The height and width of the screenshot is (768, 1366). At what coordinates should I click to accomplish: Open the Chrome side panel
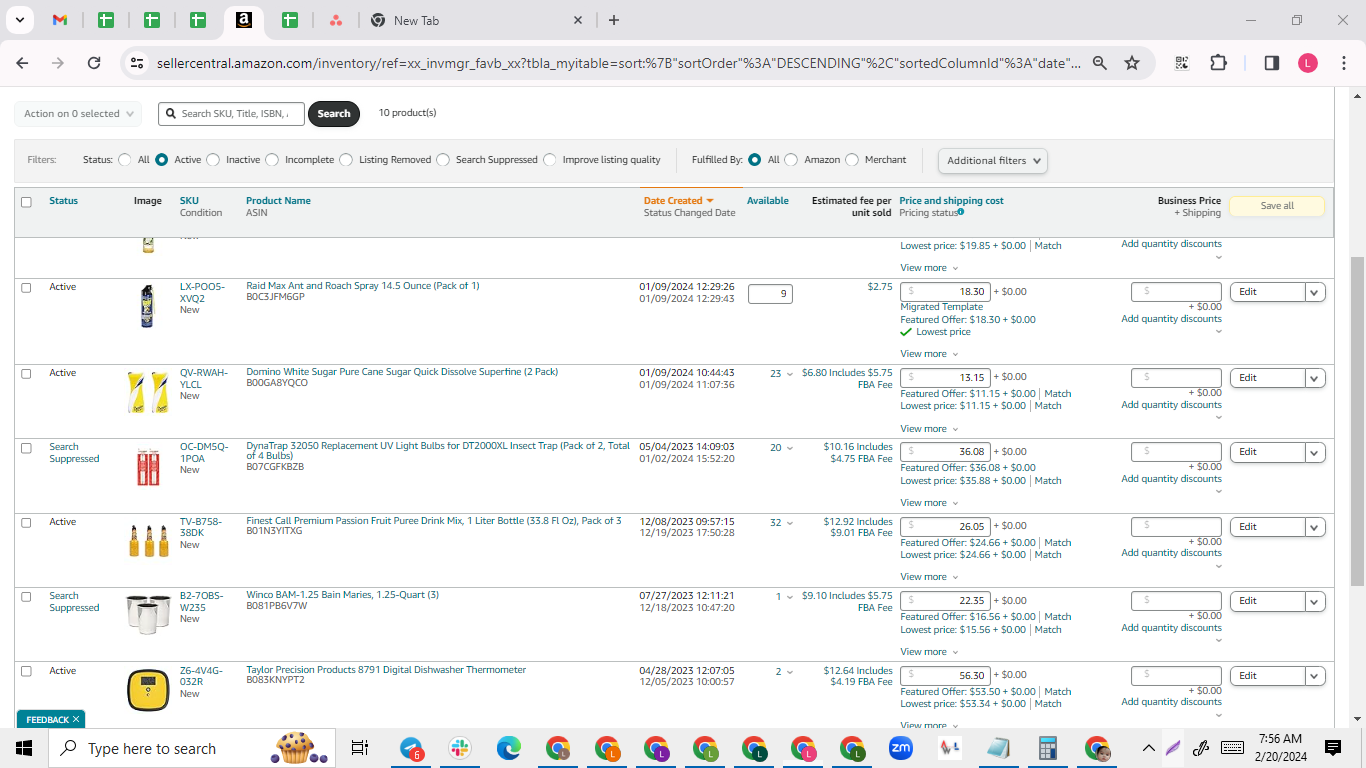point(1271,63)
